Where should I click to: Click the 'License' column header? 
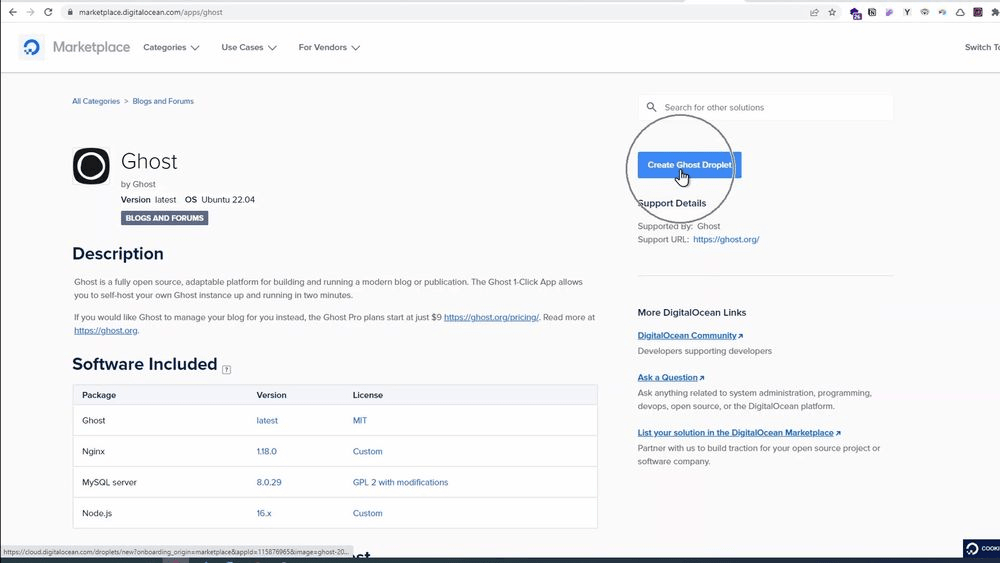[x=367, y=395]
